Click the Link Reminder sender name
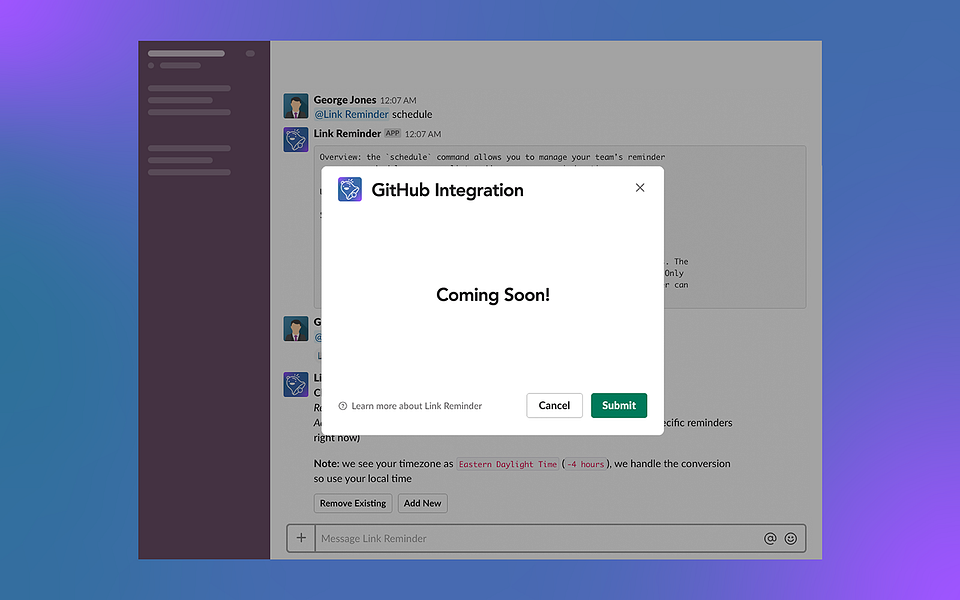960x600 pixels. 347,133
